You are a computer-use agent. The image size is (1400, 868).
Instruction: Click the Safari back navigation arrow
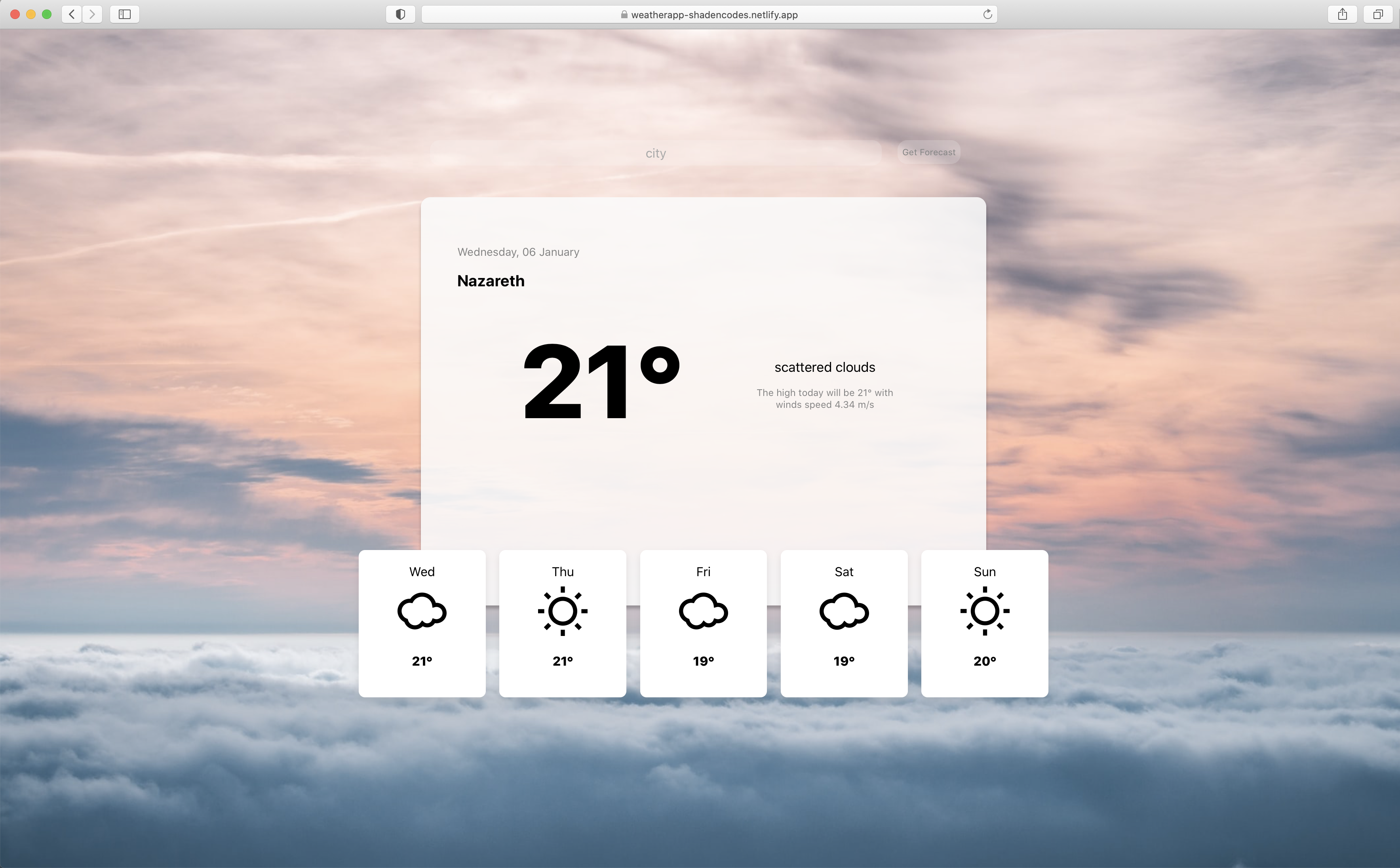click(72, 14)
